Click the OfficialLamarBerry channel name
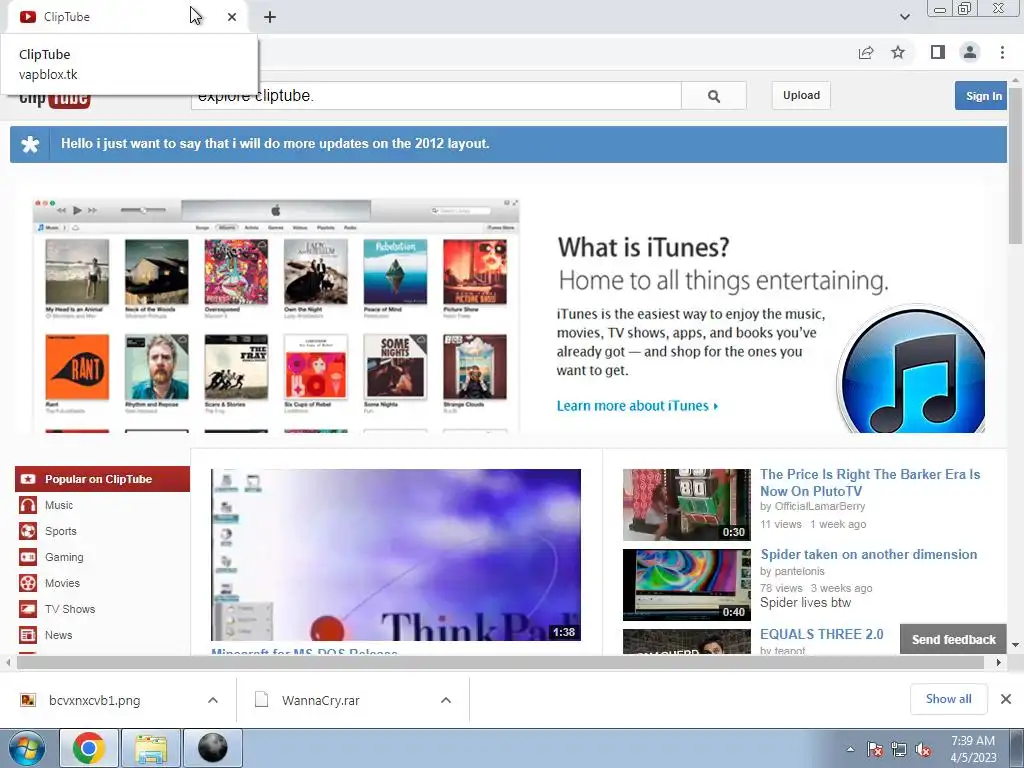 click(x=820, y=507)
